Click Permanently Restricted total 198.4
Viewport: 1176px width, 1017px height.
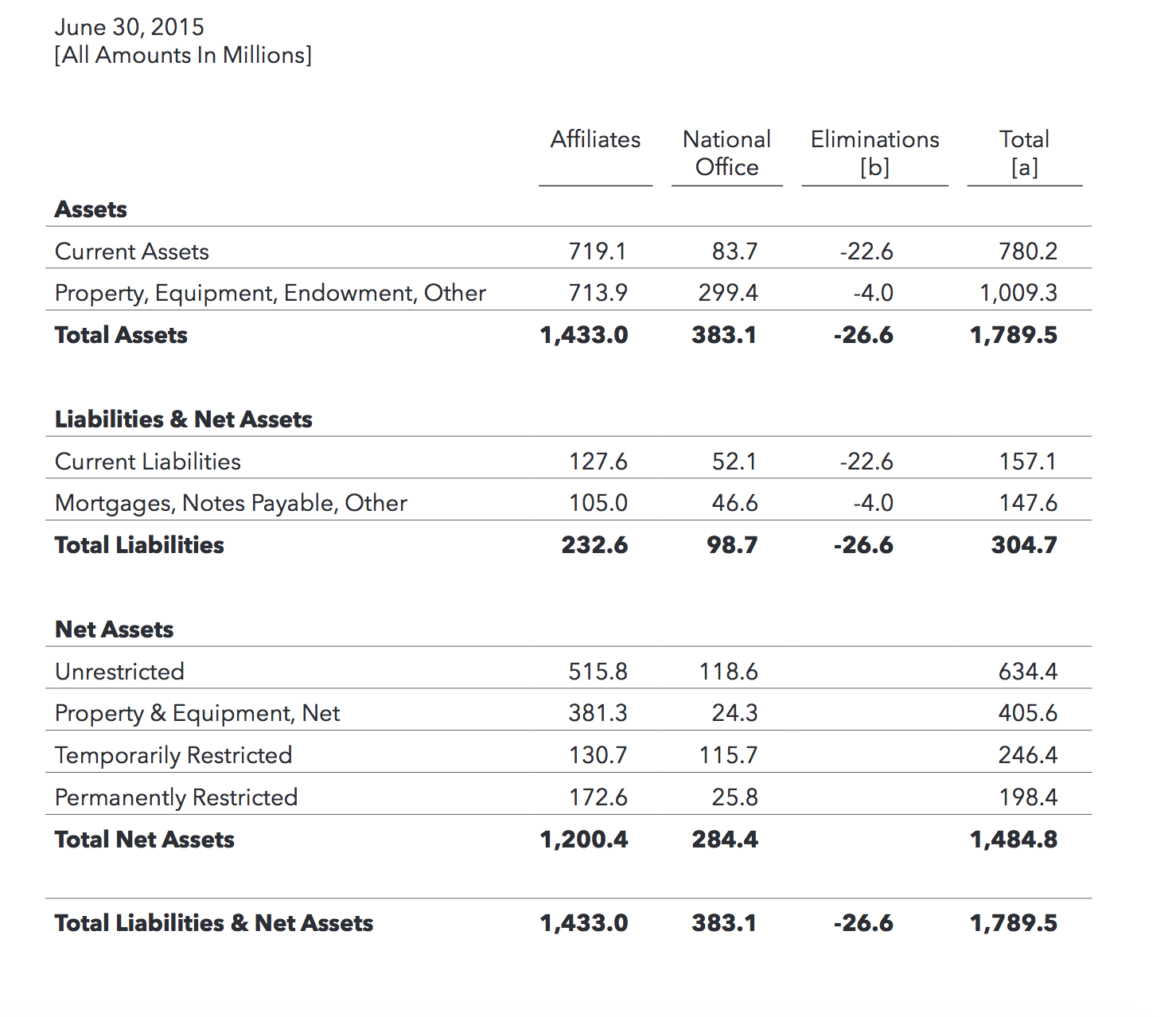point(1028,797)
